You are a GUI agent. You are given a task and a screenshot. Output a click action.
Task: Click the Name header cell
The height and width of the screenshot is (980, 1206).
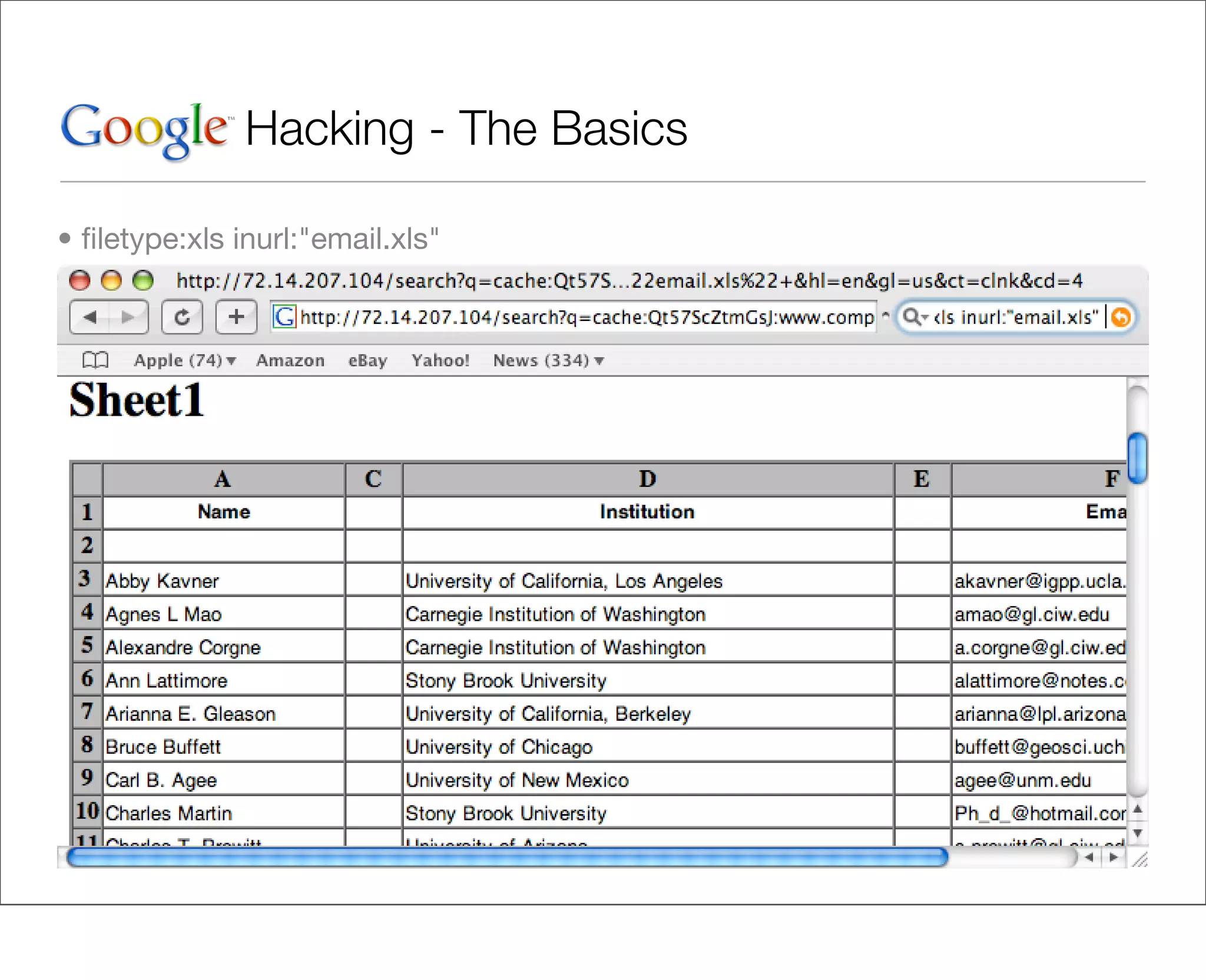pos(223,512)
